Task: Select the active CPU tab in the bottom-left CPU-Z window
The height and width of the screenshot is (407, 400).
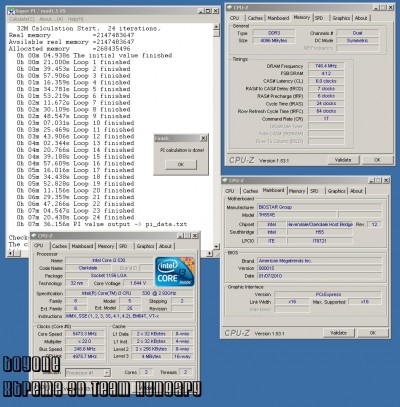Action: 39,245
